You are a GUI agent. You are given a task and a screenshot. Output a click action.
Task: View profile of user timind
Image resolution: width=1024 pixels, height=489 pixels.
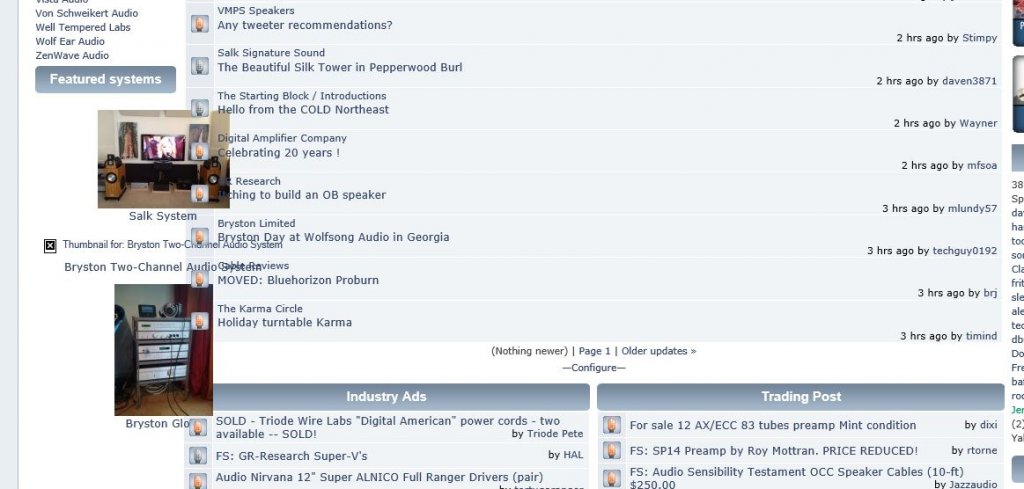(982, 336)
